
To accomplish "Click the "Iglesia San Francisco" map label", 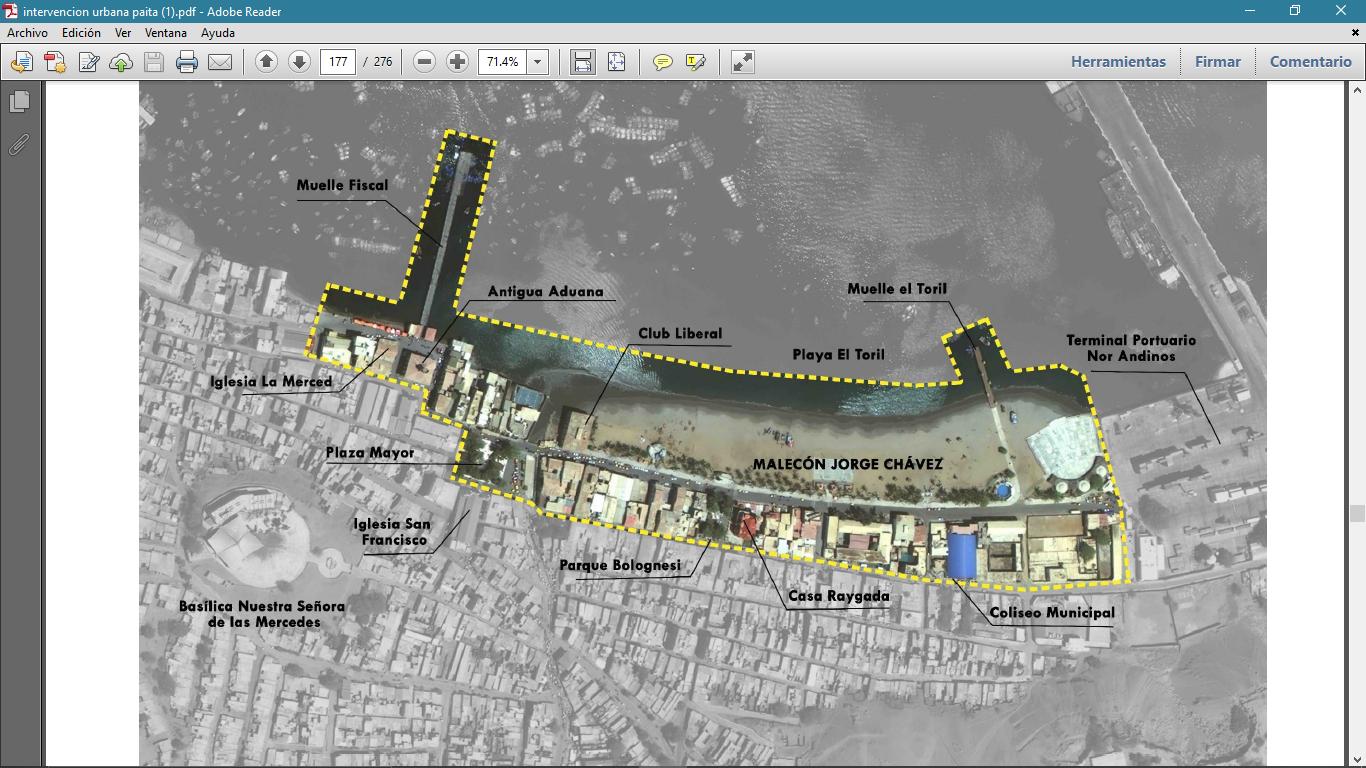I will click(x=392, y=532).
